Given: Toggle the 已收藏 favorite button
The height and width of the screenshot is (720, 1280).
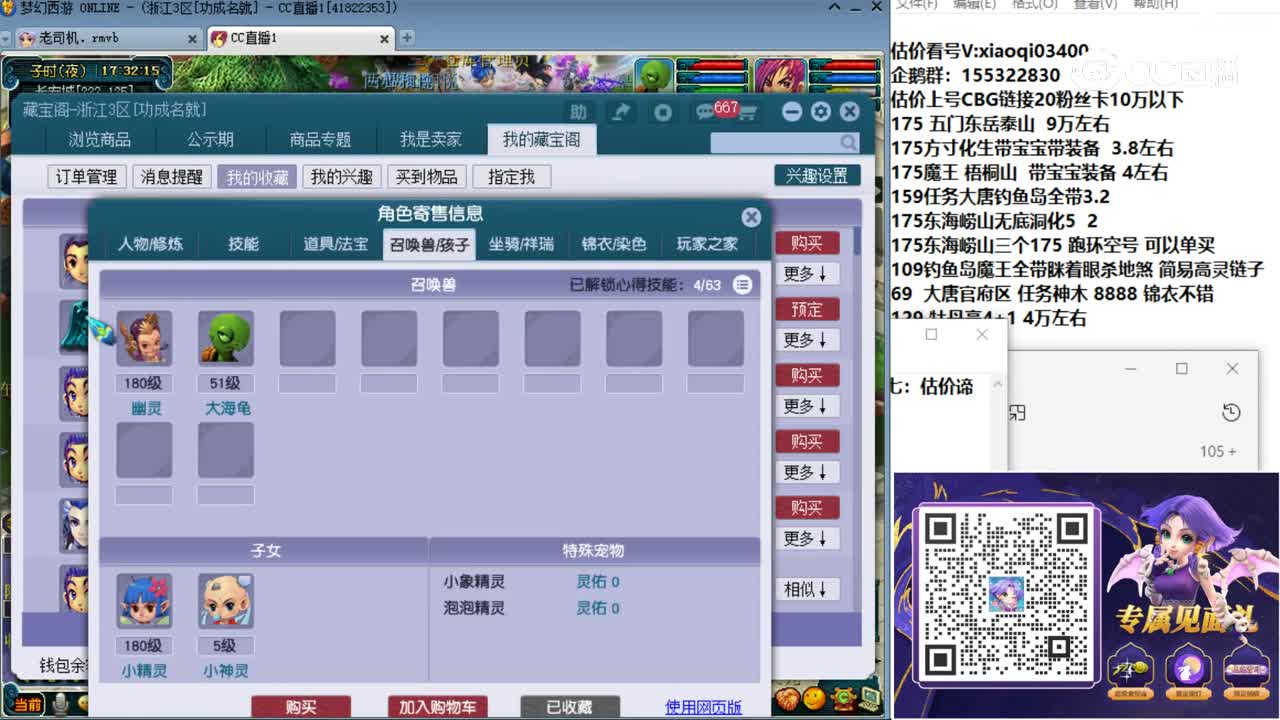Looking at the screenshot, I should [x=570, y=707].
